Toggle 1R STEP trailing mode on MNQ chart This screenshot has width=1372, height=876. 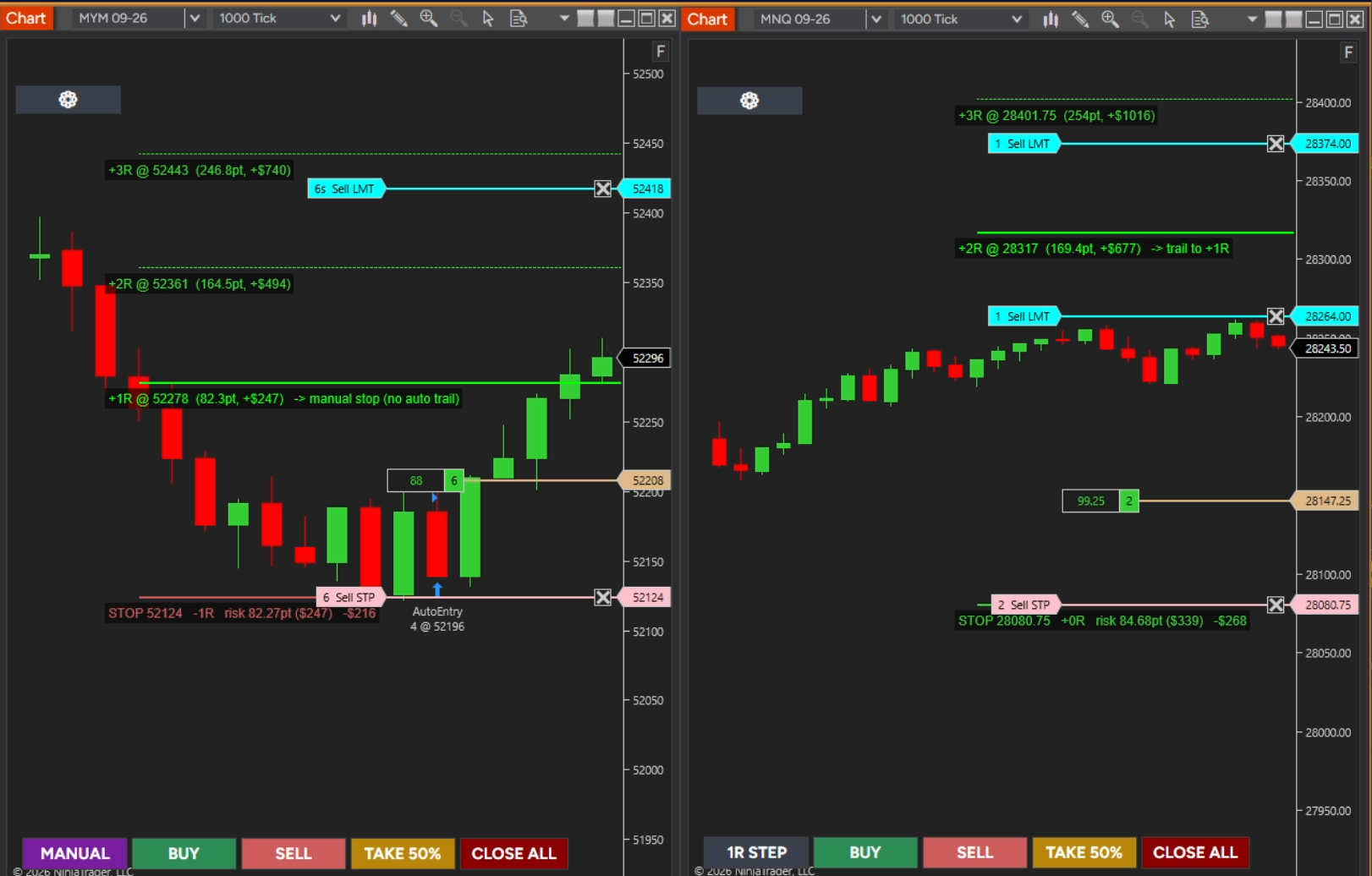[x=756, y=852]
